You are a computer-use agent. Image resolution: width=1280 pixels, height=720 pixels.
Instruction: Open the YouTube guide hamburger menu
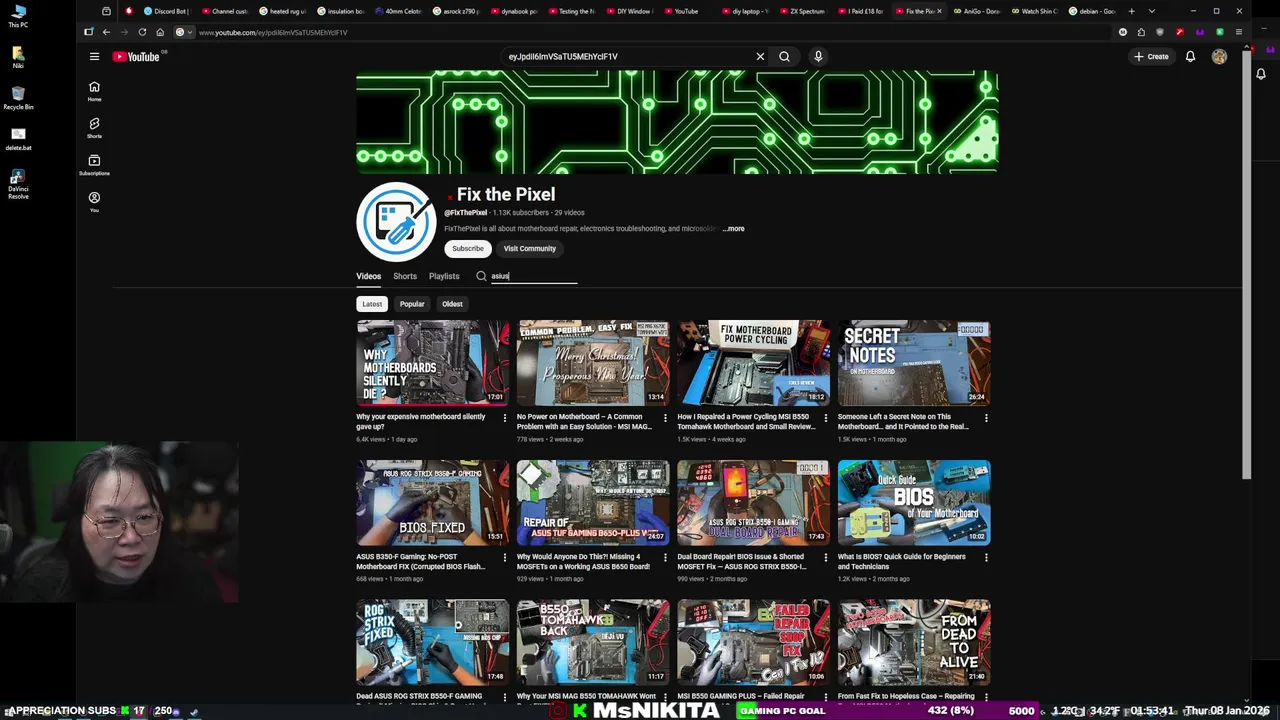(94, 57)
